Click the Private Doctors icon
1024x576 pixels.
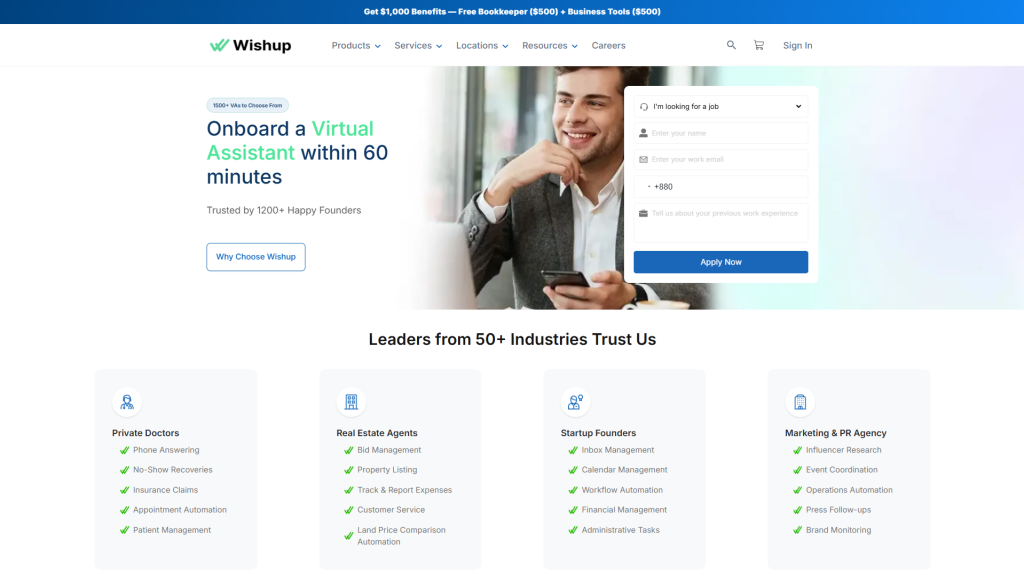127,402
